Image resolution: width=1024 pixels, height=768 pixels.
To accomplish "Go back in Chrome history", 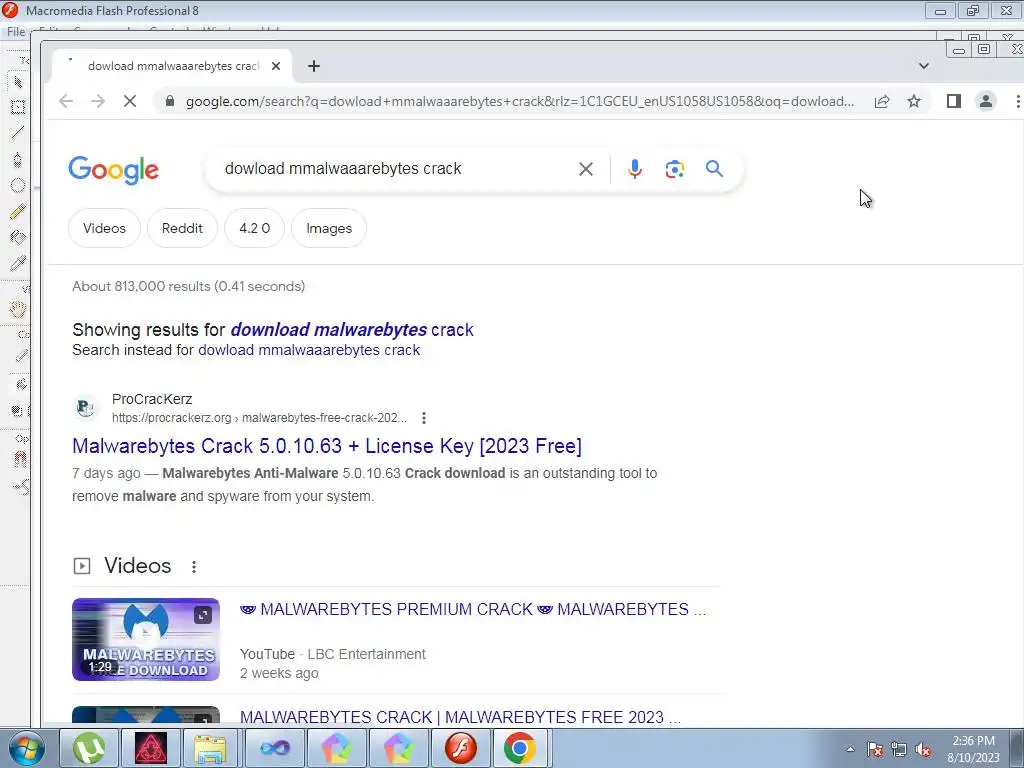I will point(66,101).
